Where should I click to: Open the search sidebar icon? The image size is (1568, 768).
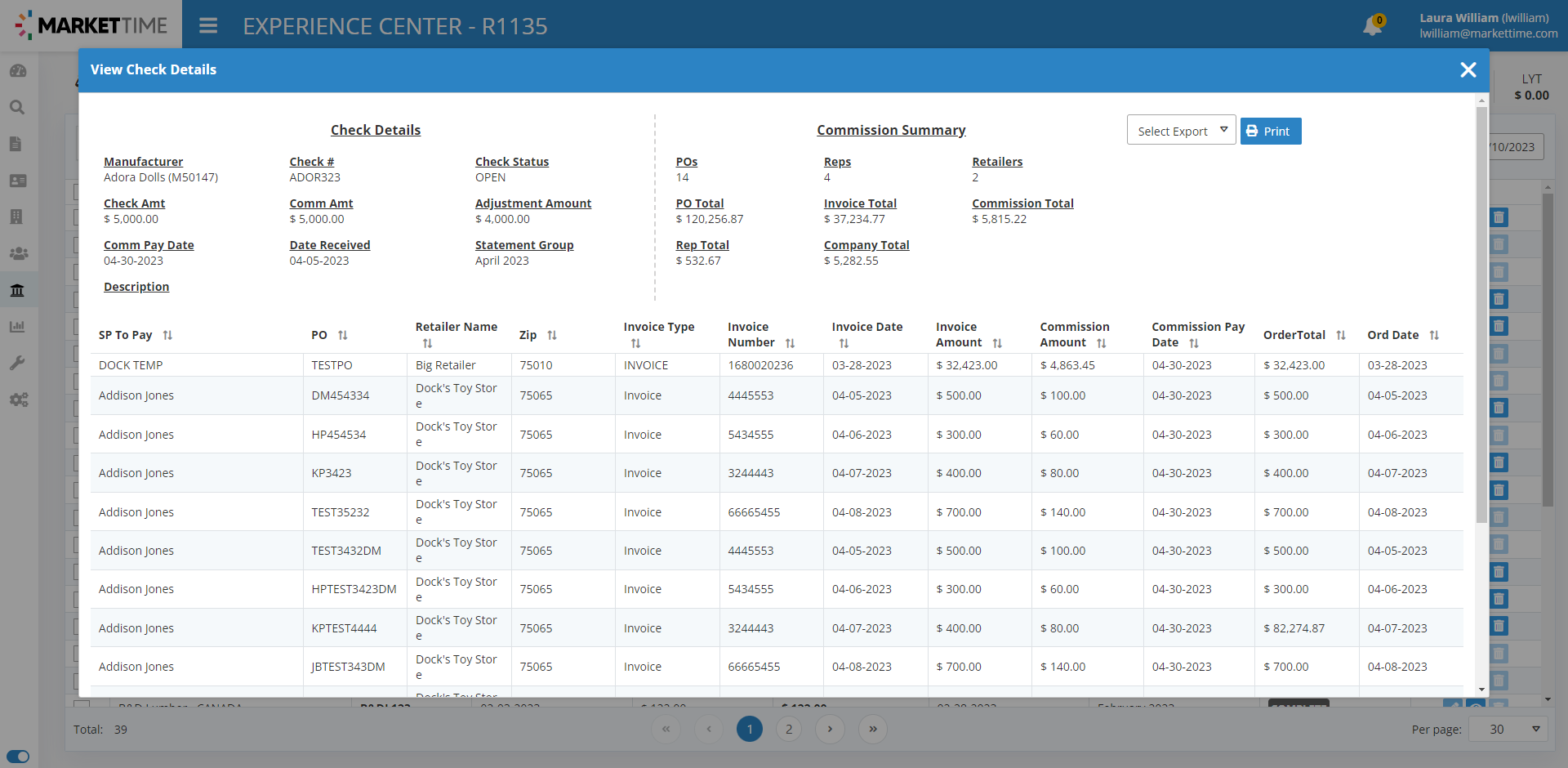click(x=17, y=107)
